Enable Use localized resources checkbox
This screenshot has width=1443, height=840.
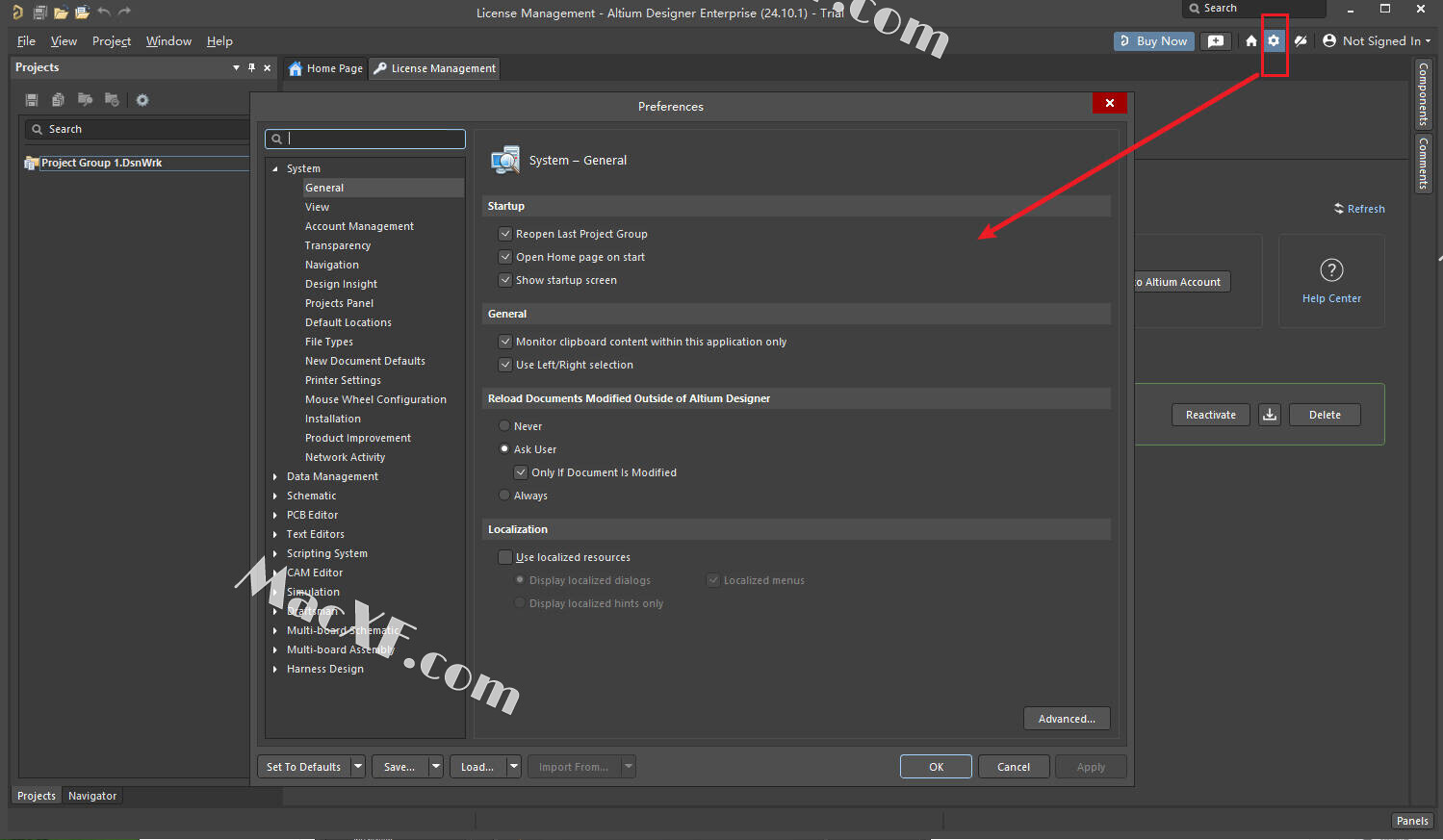point(504,557)
